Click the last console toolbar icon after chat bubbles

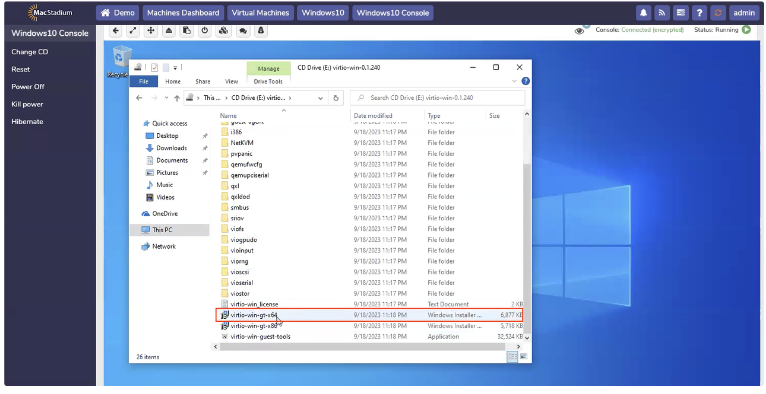click(x=261, y=30)
